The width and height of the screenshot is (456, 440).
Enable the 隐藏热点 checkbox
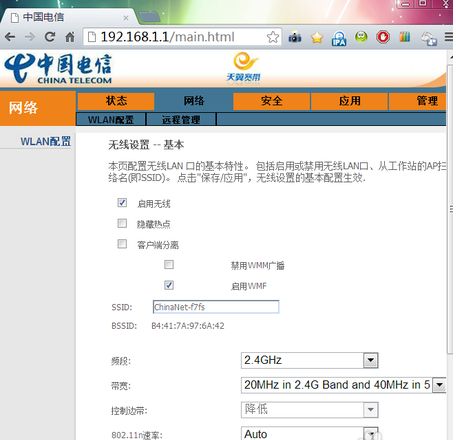[122, 223]
